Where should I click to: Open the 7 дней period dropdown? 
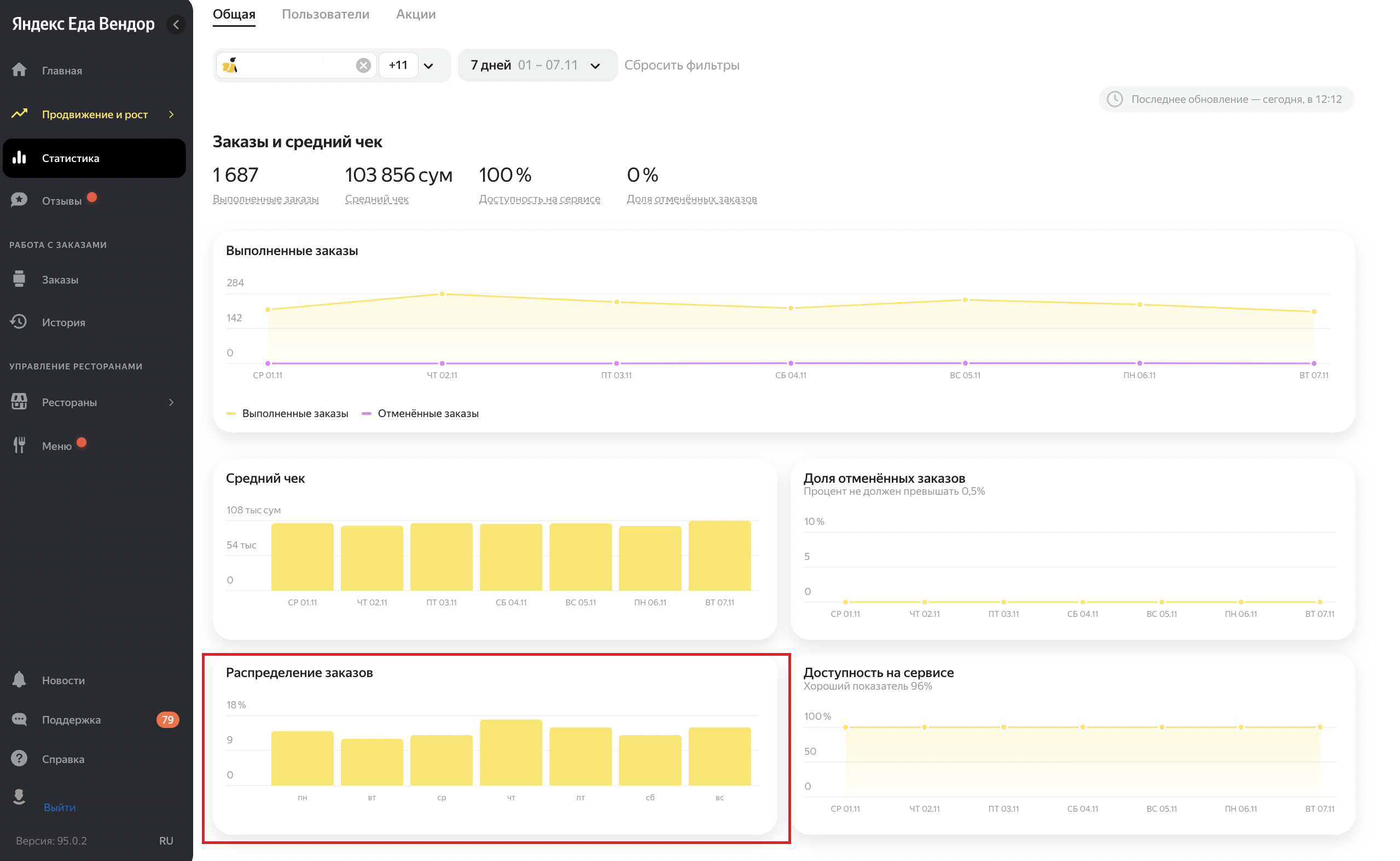pyautogui.click(x=537, y=66)
